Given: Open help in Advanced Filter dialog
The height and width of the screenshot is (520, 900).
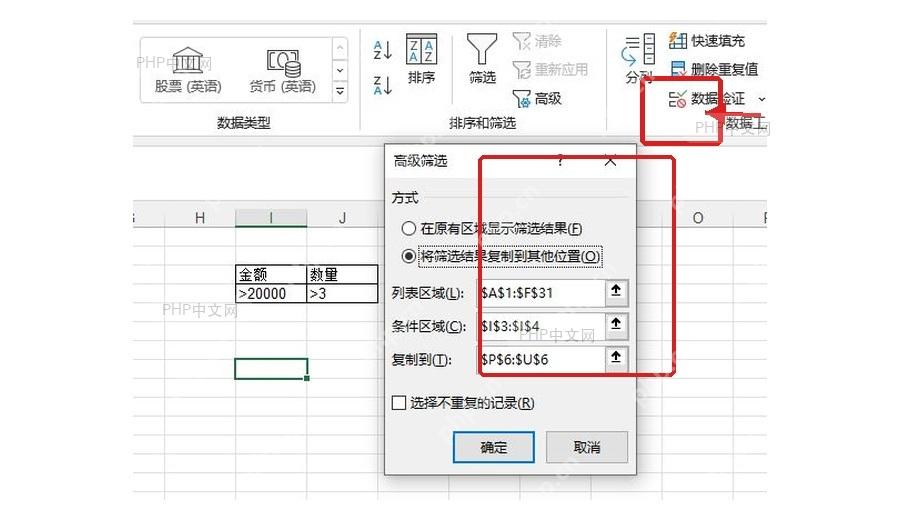Looking at the screenshot, I should [x=560, y=161].
